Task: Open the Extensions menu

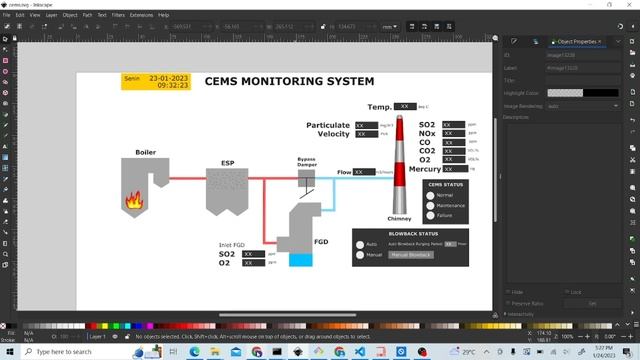Action: click(141, 15)
